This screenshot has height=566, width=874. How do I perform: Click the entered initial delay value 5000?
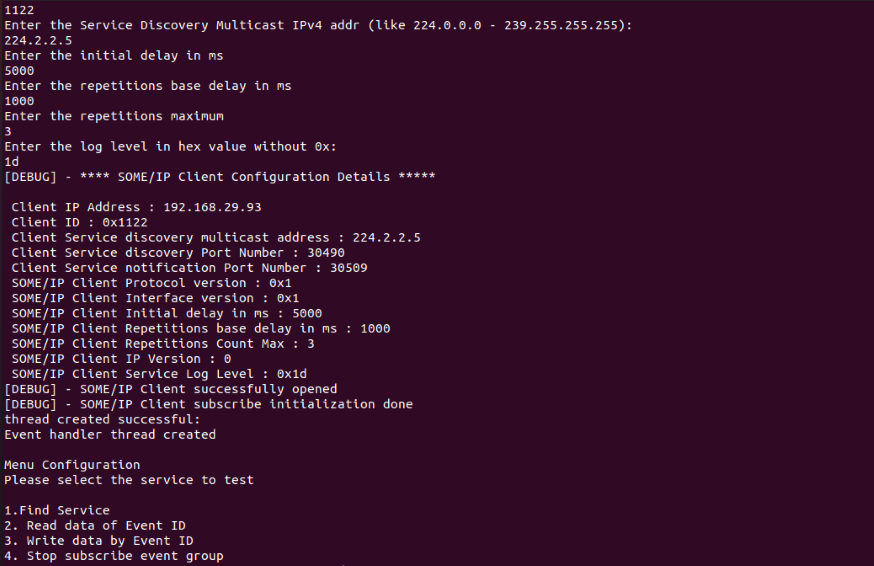click(19, 71)
